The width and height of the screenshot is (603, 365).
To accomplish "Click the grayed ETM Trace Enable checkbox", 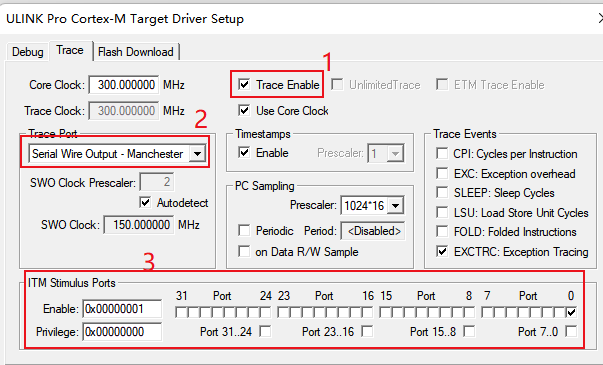I will [x=442, y=84].
